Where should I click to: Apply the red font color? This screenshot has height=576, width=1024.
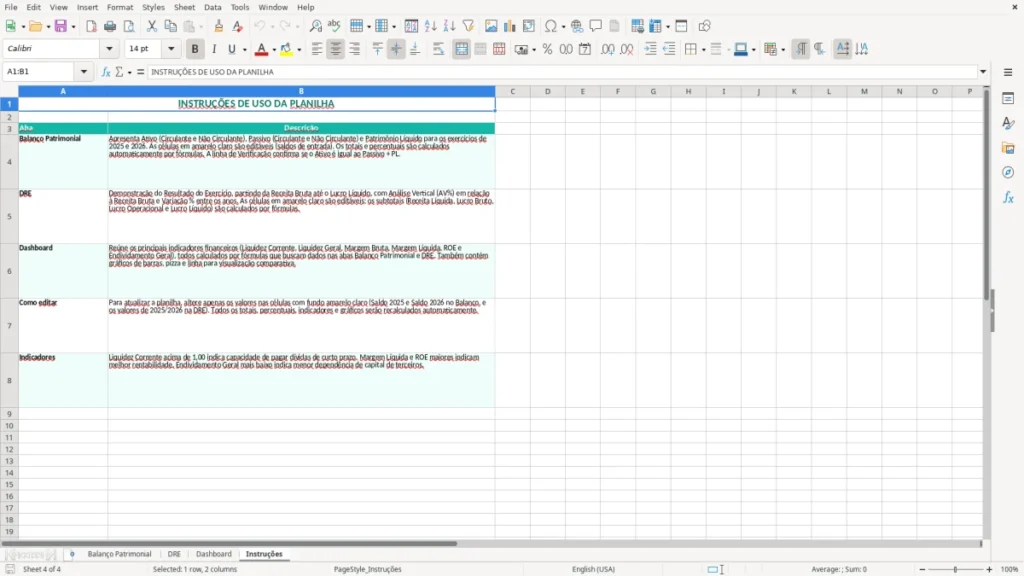point(261,49)
